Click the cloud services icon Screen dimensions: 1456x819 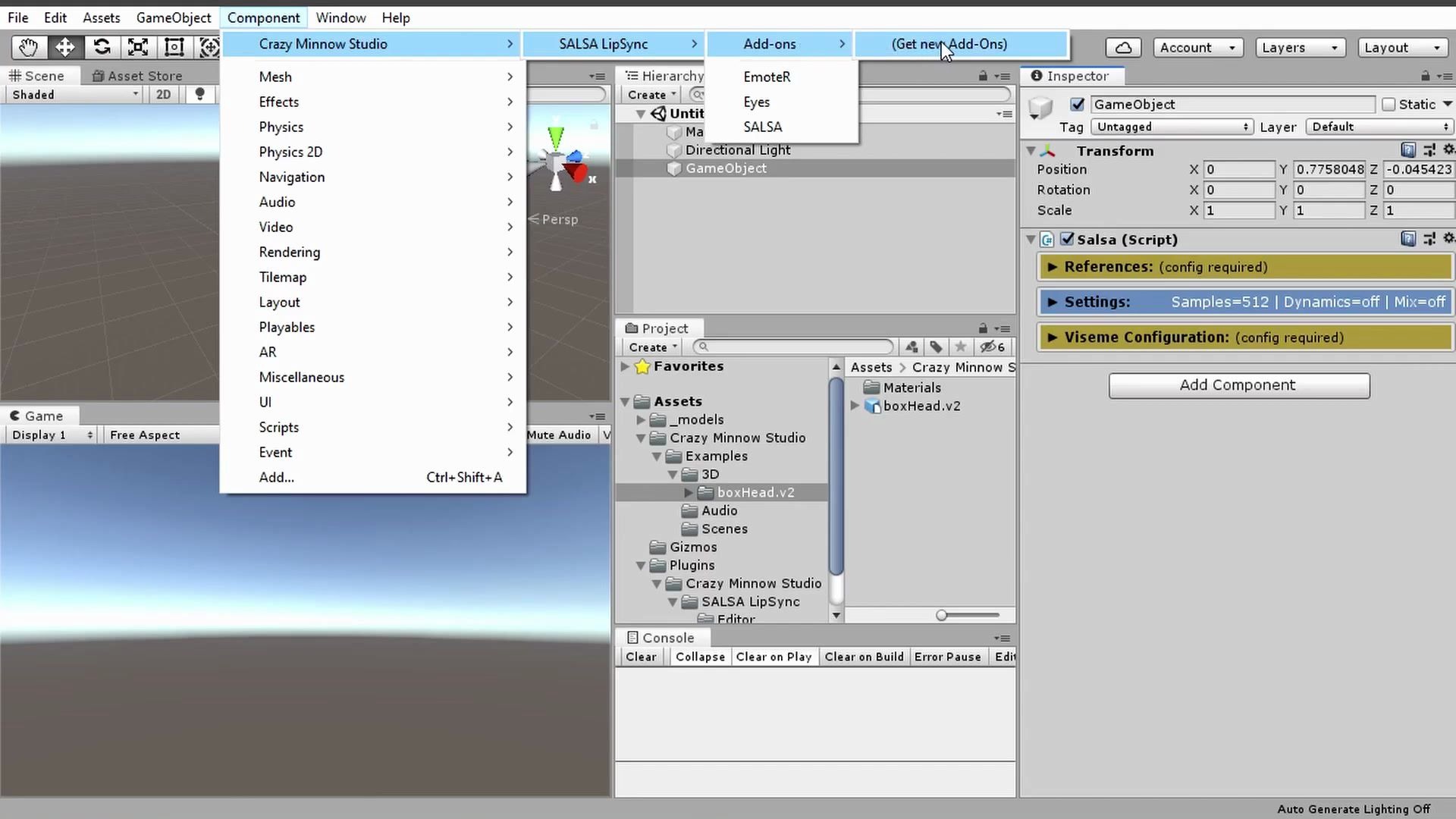tap(1124, 48)
